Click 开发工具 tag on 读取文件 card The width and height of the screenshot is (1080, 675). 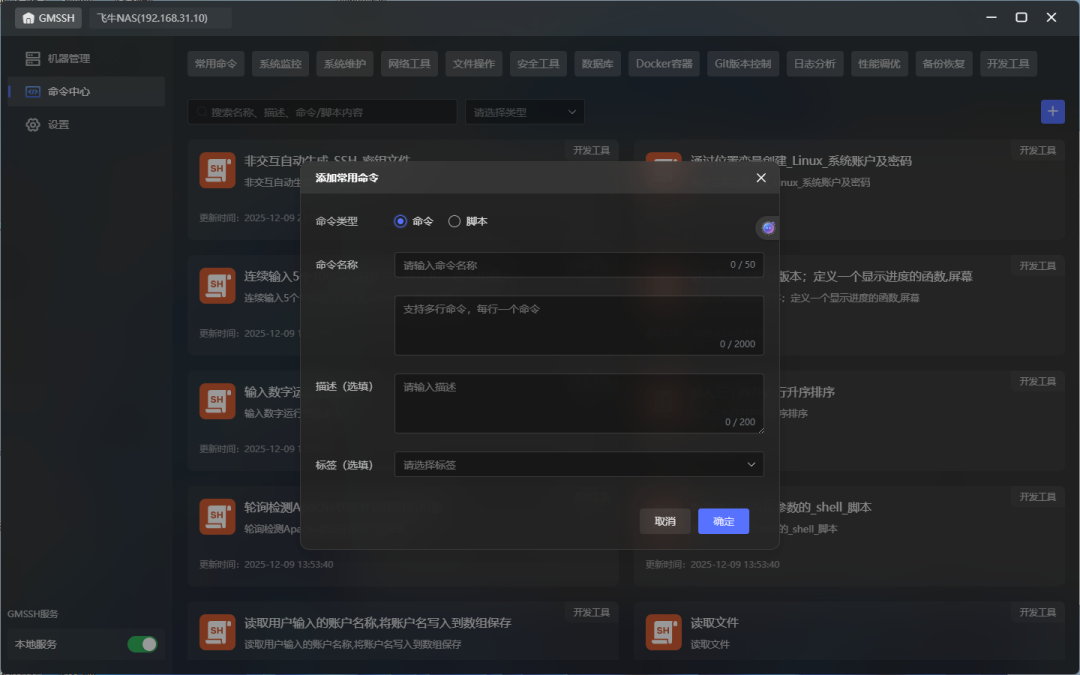point(1037,612)
